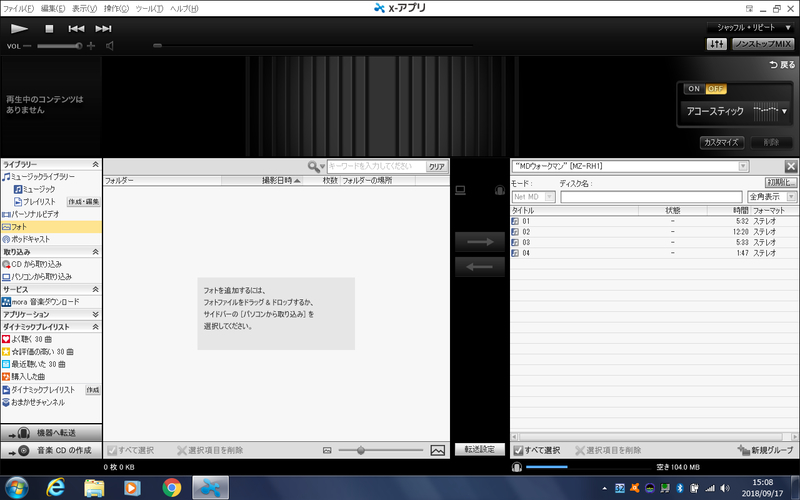The height and width of the screenshot is (500, 800).
Task: Click the カスタマイズ button
Action: point(721,142)
